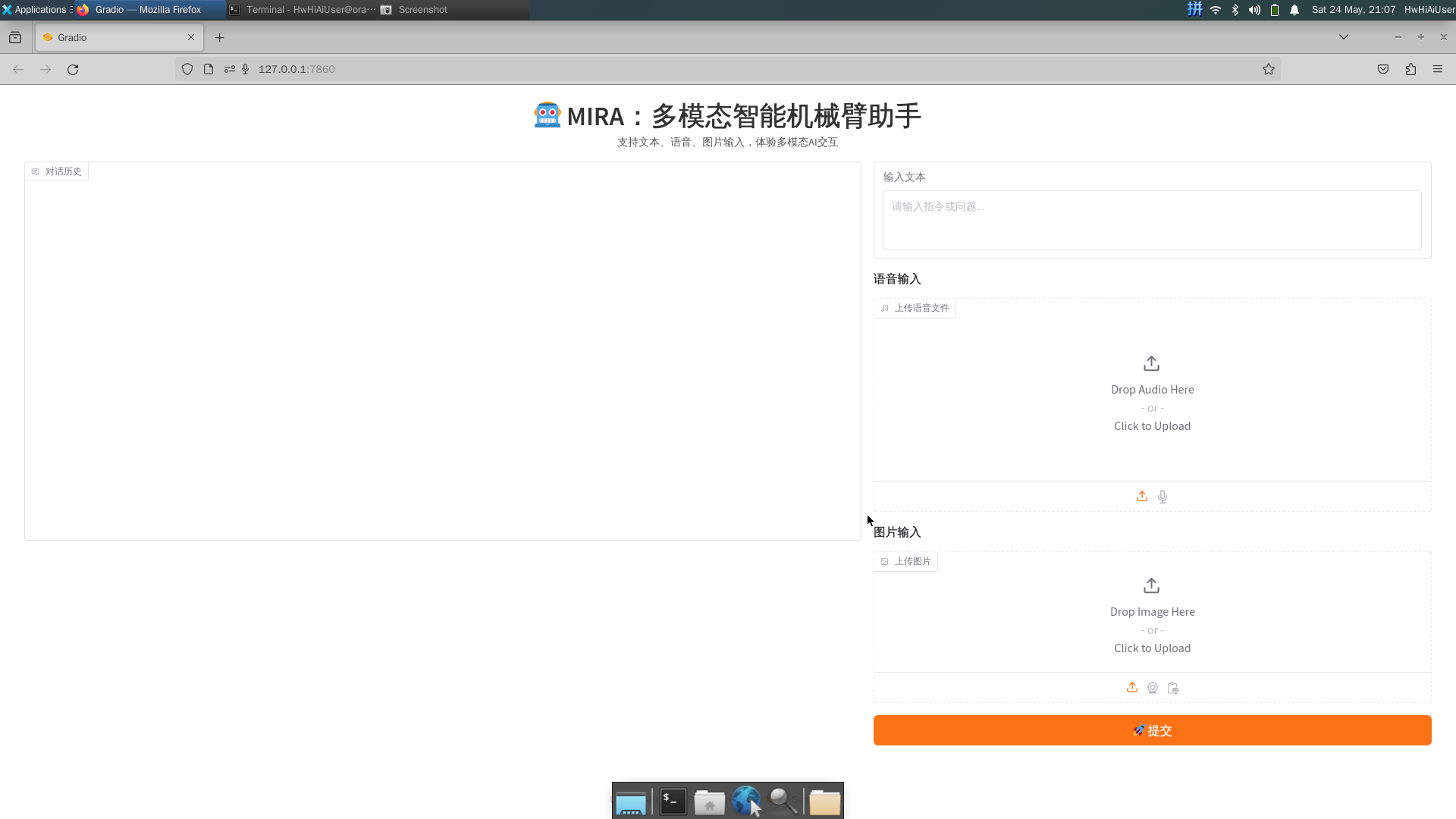Open a new browser tab with the plus button
This screenshot has height=819, width=1456.
click(220, 37)
